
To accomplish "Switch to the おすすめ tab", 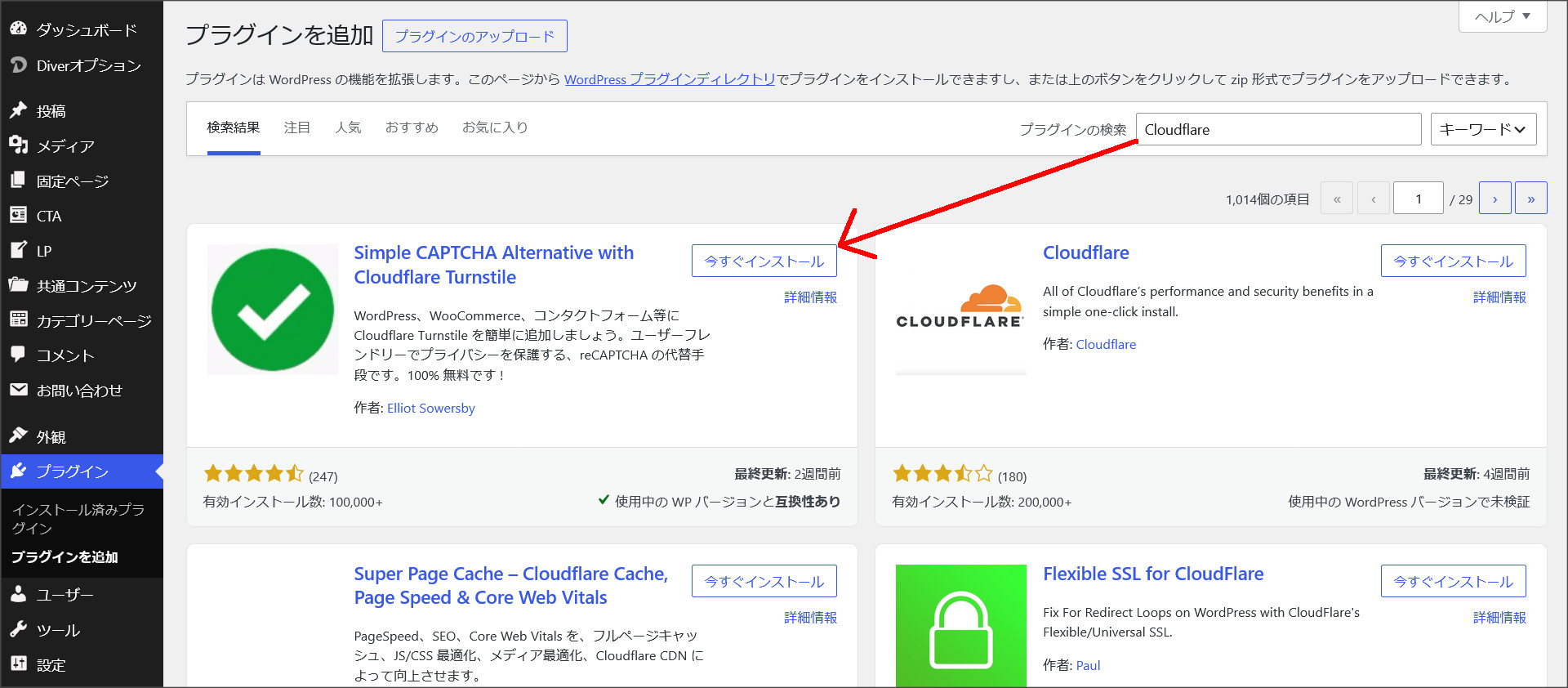I will (x=412, y=128).
